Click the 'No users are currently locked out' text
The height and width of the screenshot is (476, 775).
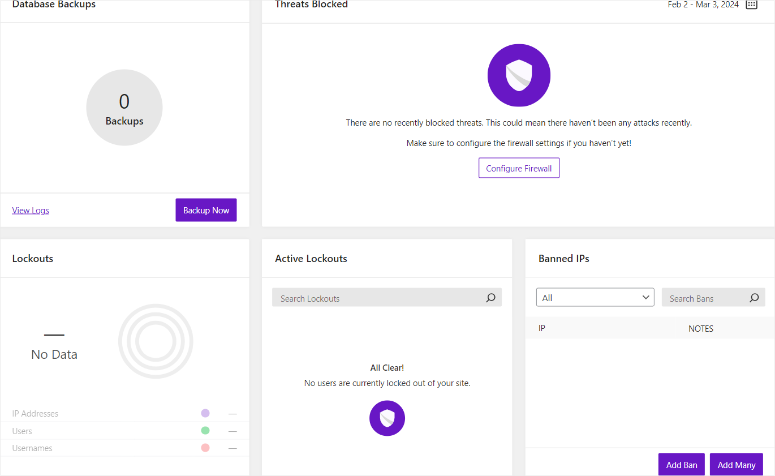tap(387, 383)
